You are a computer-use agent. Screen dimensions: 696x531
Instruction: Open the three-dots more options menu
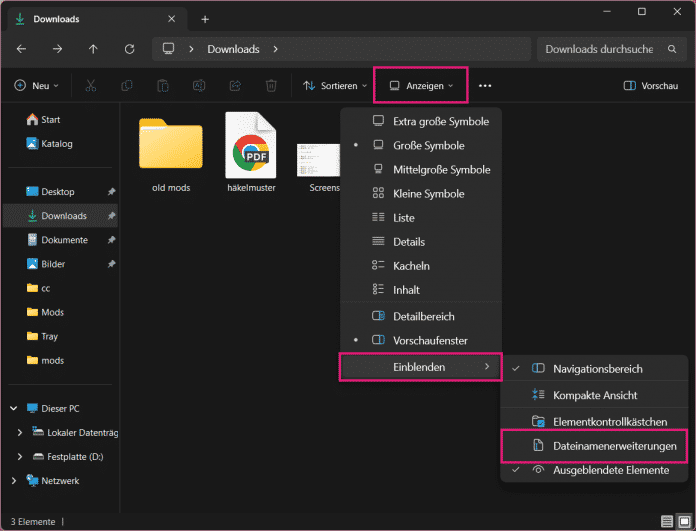coord(485,86)
